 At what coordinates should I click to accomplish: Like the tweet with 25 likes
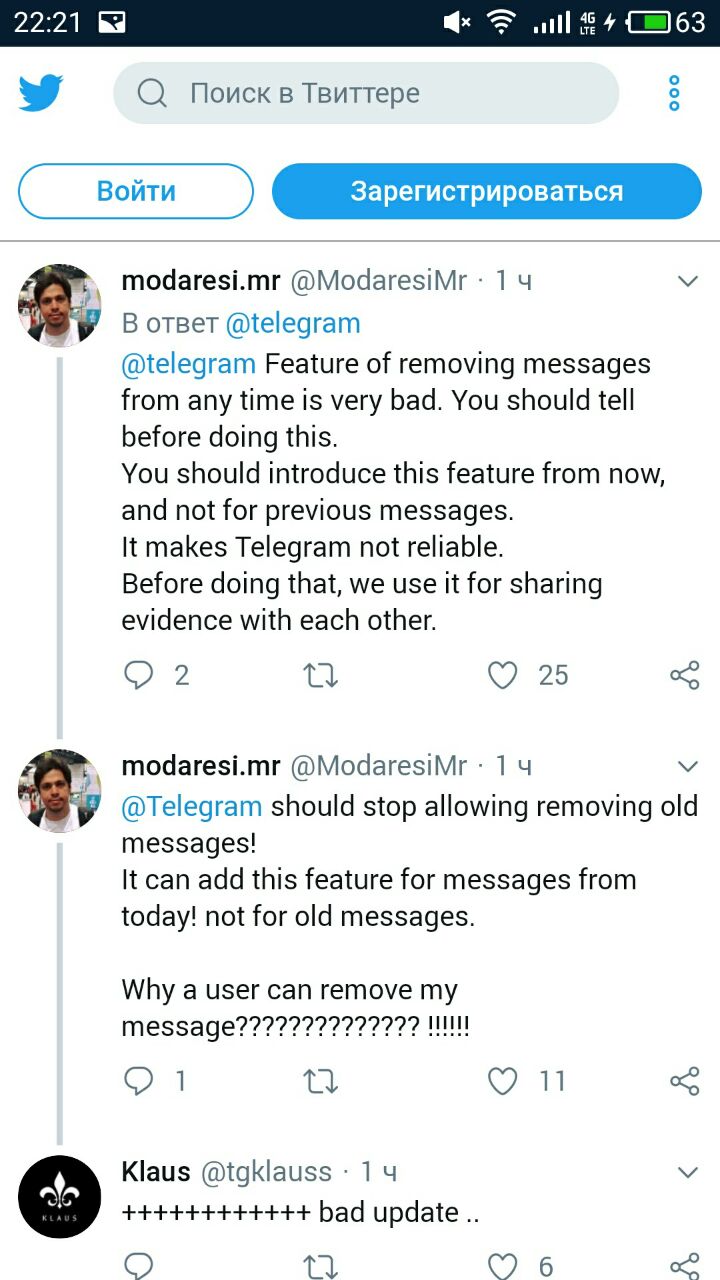click(502, 676)
